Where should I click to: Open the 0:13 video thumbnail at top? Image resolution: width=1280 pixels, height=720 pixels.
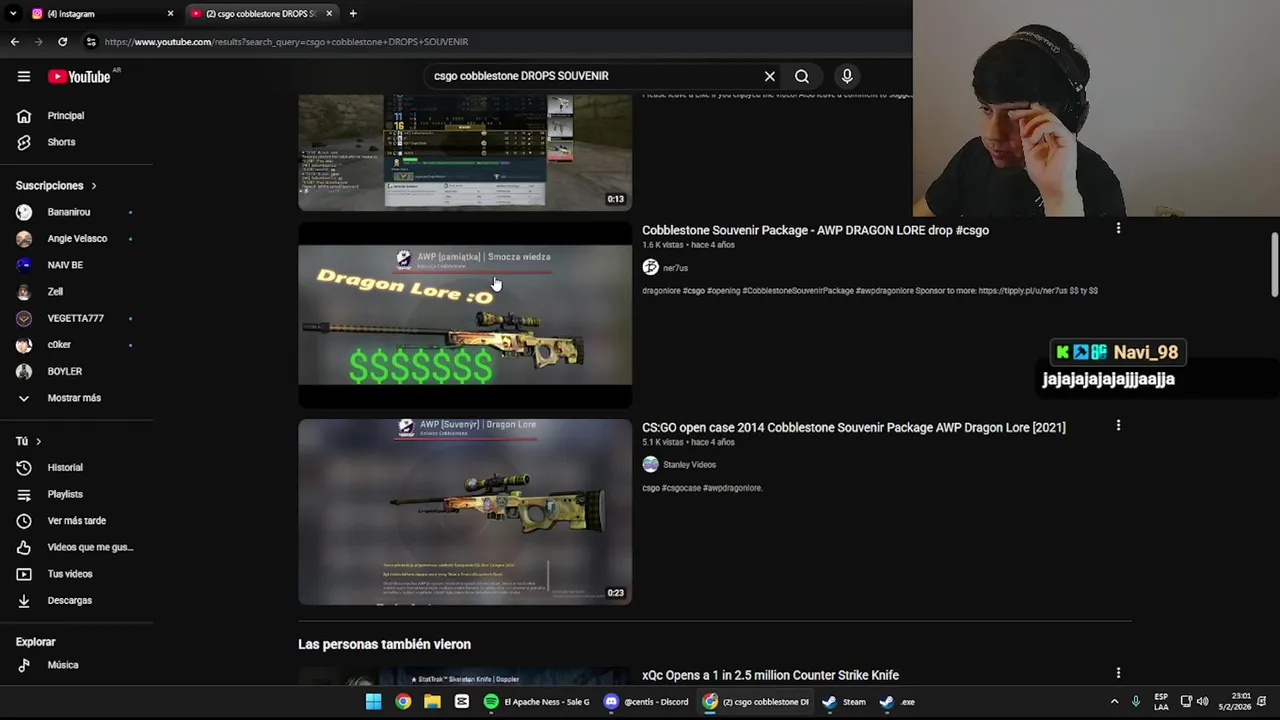(x=465, y=152)
